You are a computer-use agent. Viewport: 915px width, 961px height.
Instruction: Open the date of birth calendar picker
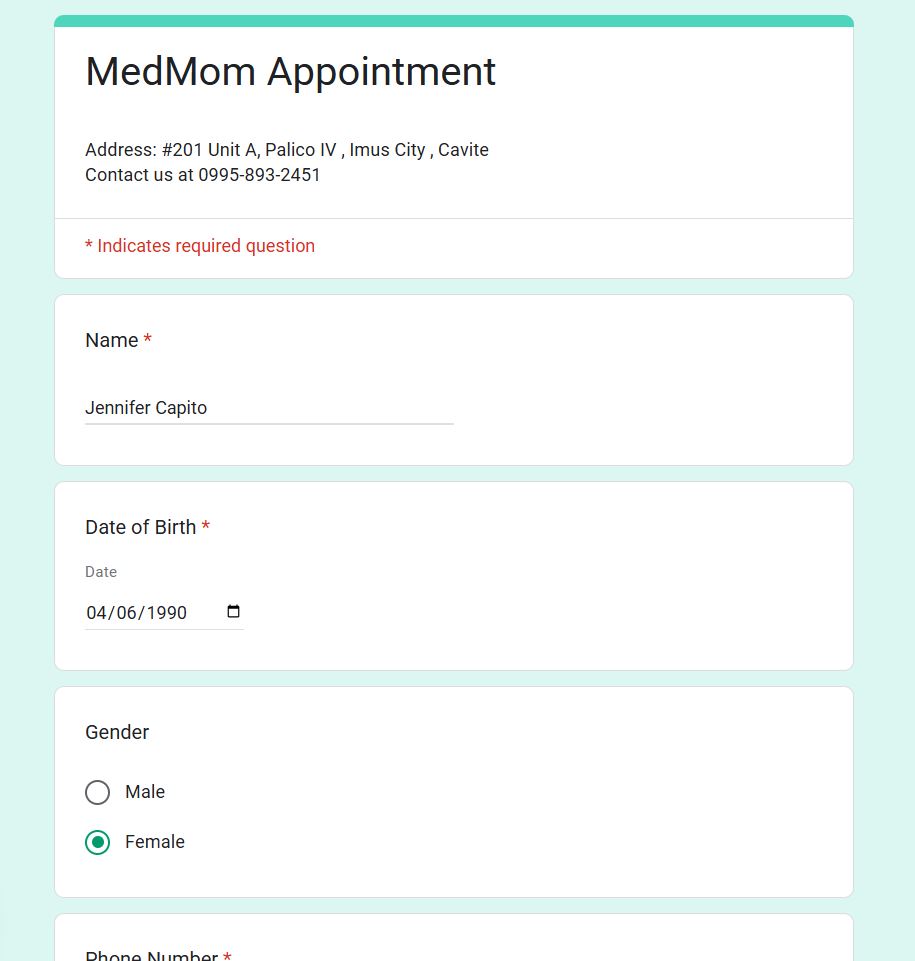click(x=234, y=612)
